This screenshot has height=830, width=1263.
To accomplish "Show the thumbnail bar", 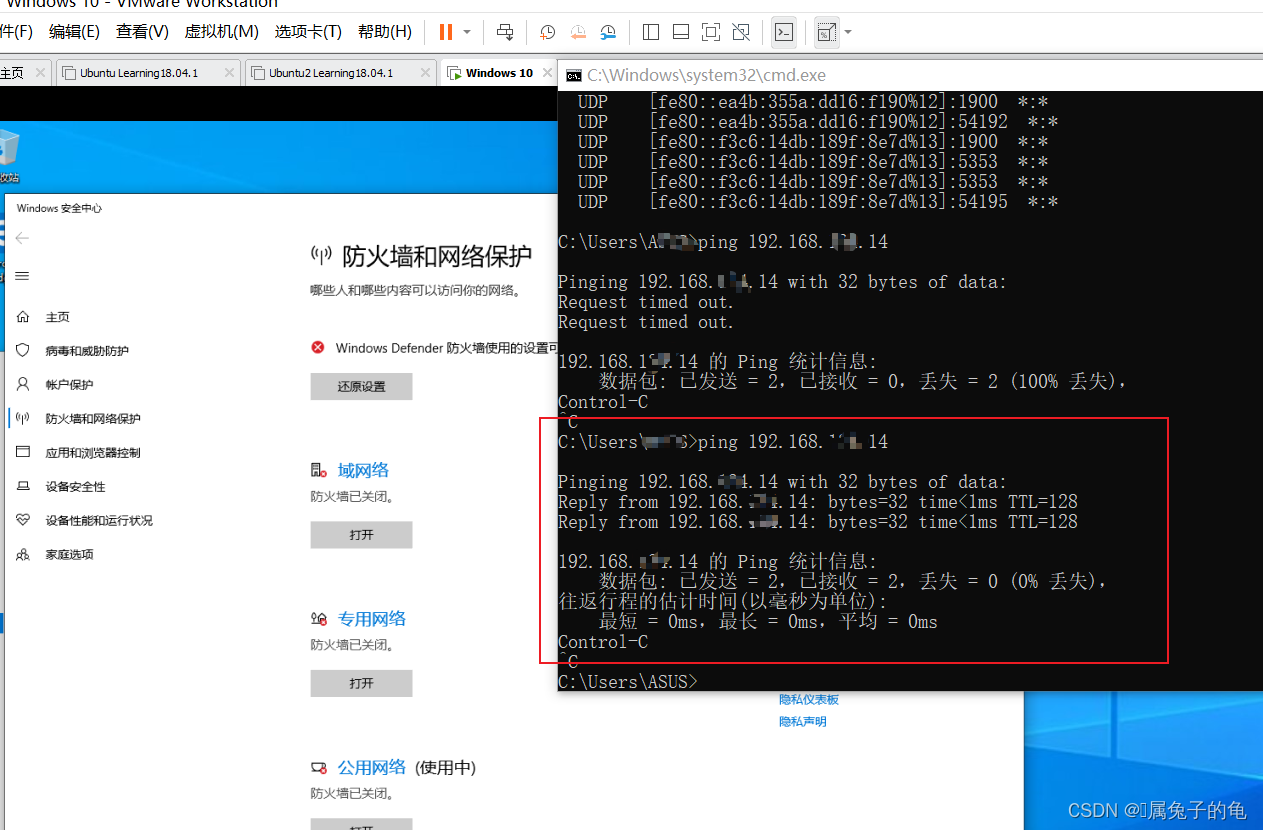I will pos(679,32).
